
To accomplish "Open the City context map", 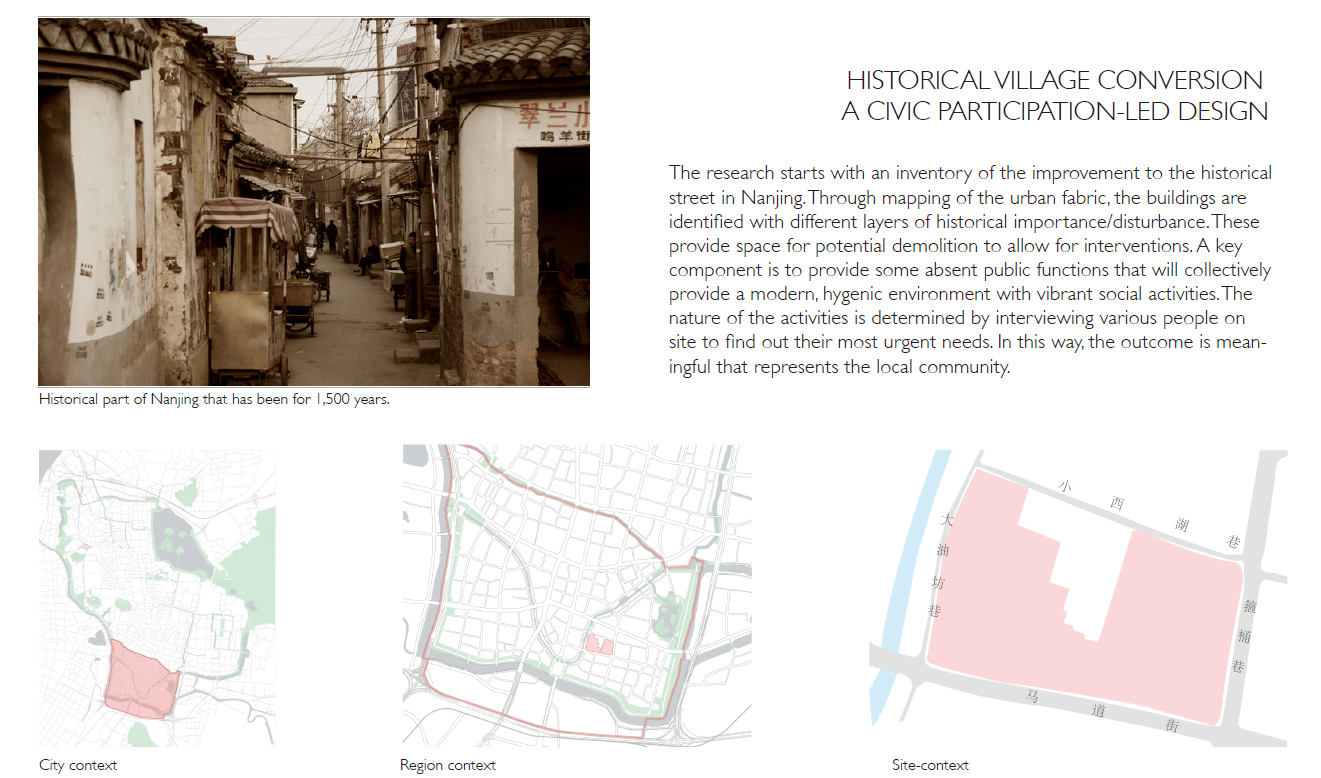I will coord(157,597).
